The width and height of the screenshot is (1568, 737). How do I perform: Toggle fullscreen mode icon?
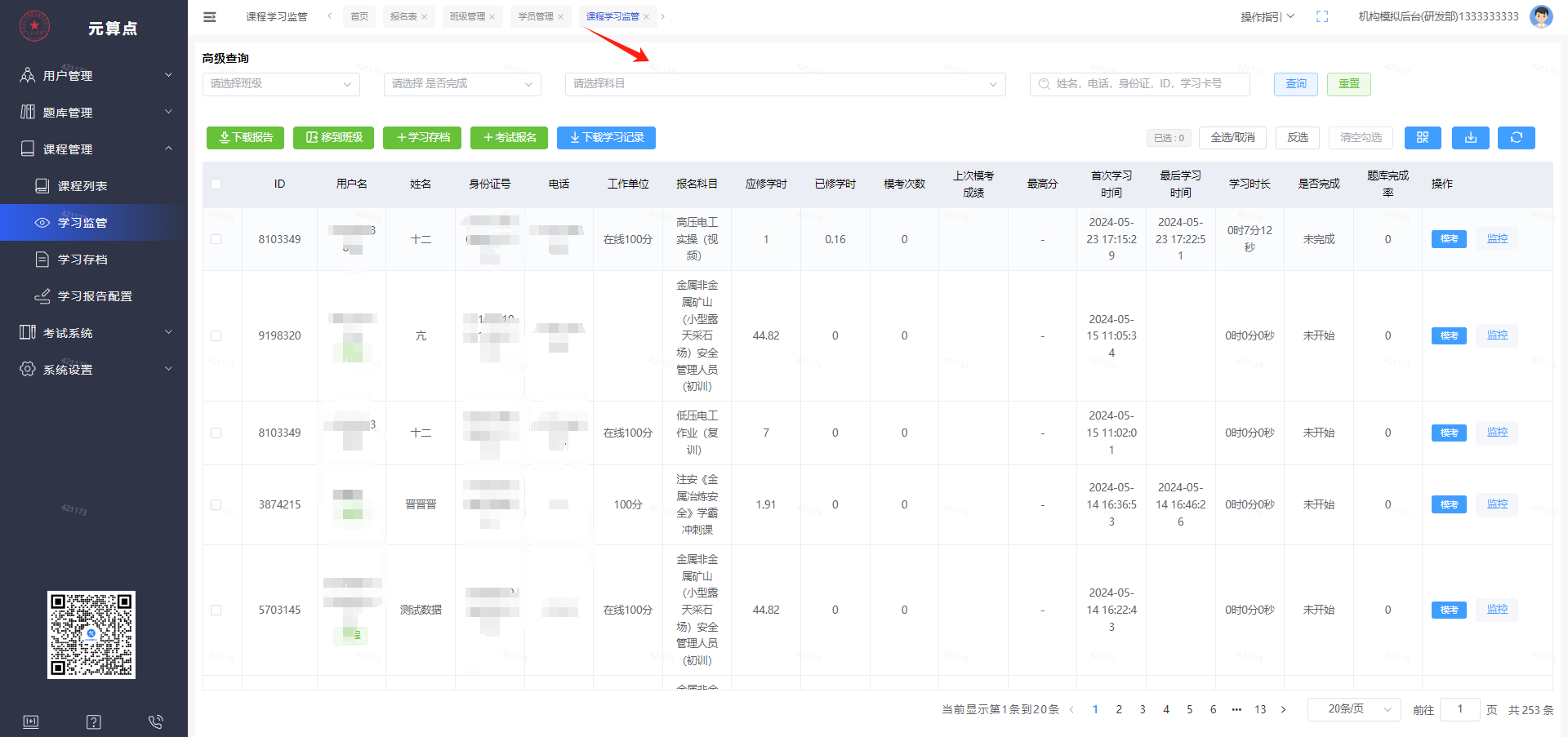(1322, 16)
